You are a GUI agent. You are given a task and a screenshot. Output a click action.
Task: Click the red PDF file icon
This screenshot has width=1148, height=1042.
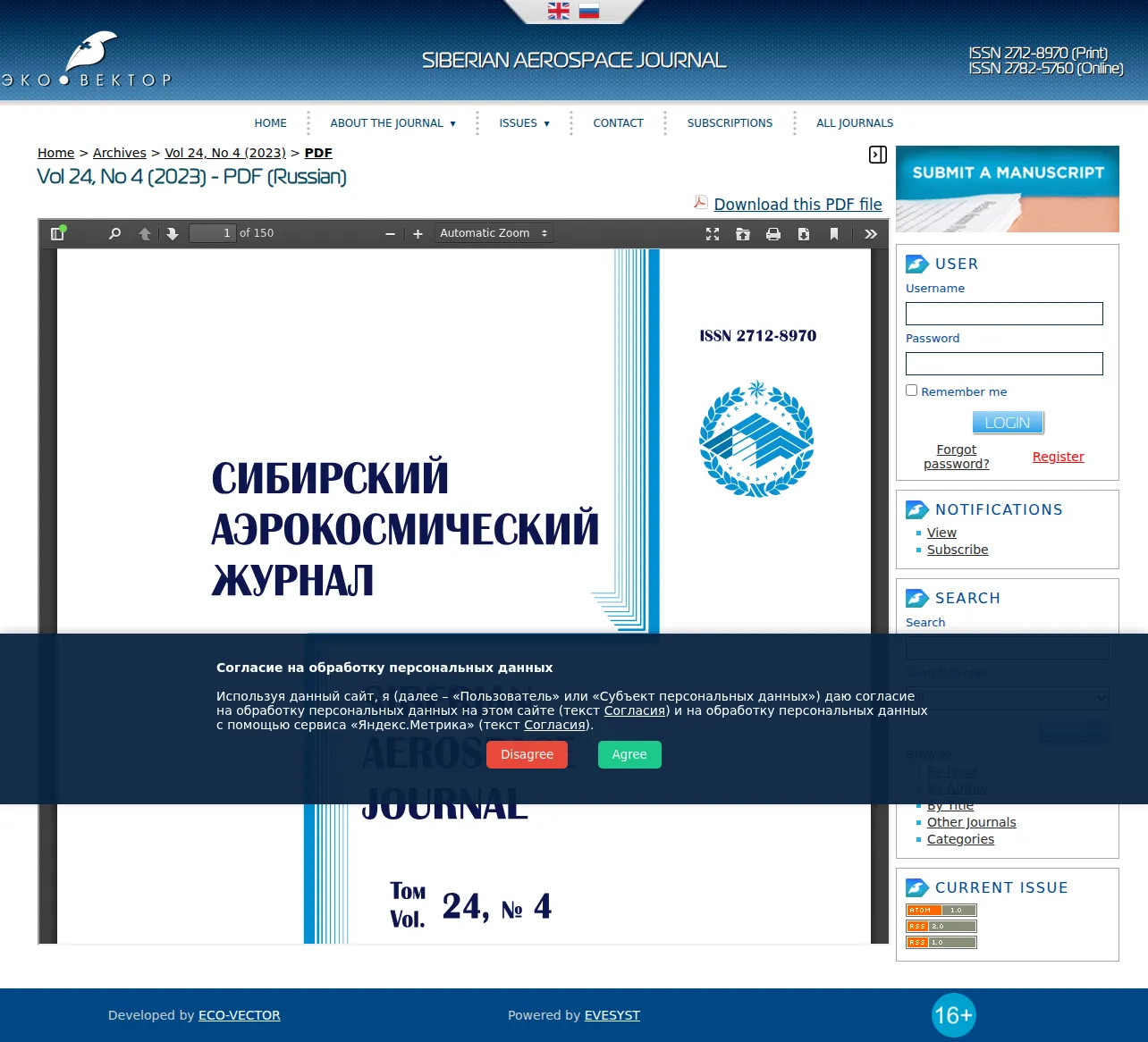701,202
